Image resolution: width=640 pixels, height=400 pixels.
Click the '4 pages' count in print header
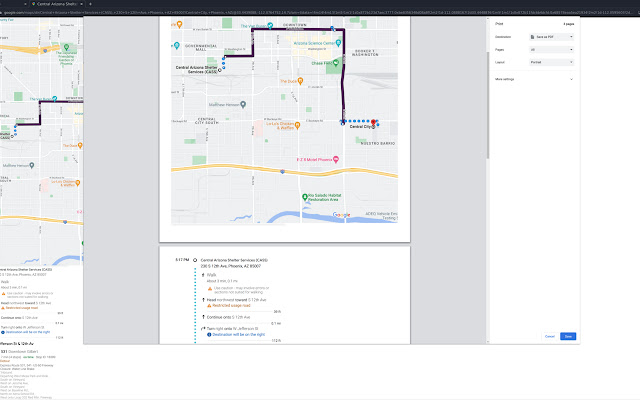(x=569, y=24)
